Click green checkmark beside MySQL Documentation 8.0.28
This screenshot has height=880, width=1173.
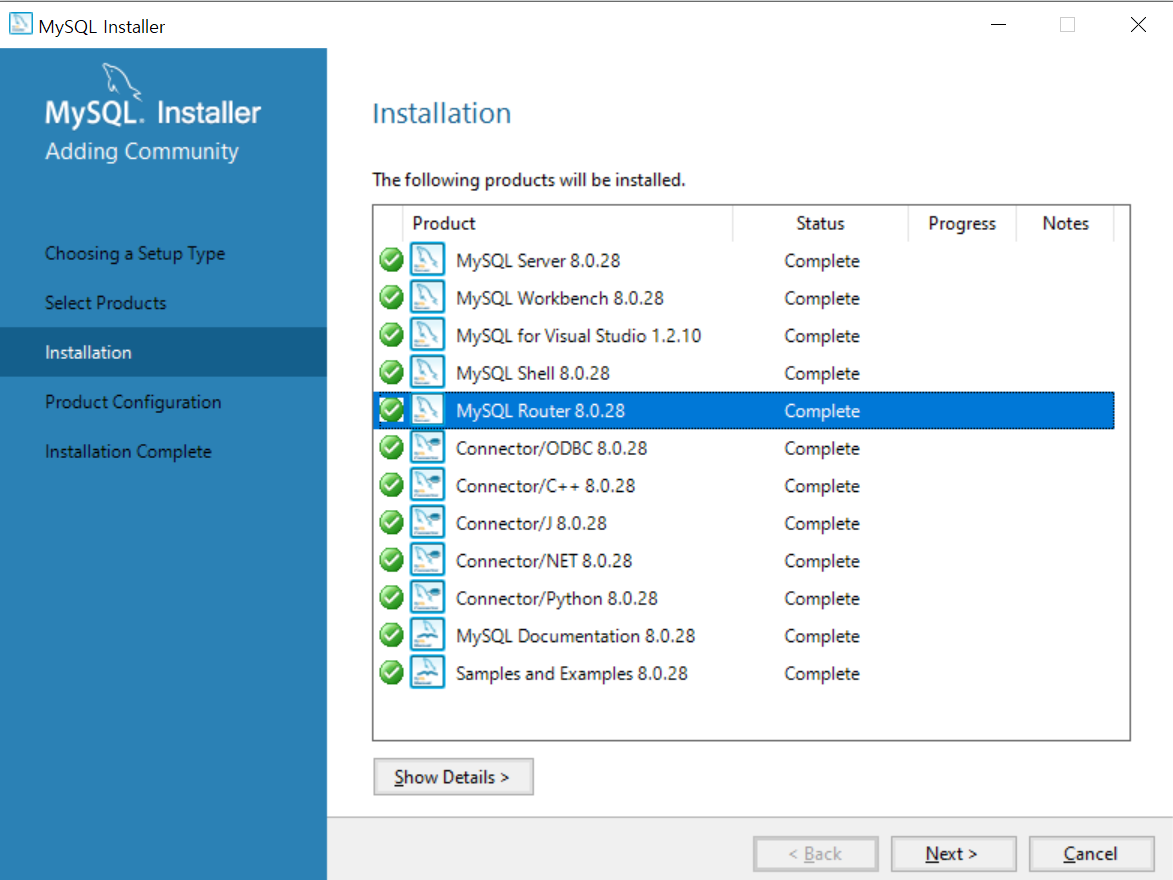coord(391,635)
